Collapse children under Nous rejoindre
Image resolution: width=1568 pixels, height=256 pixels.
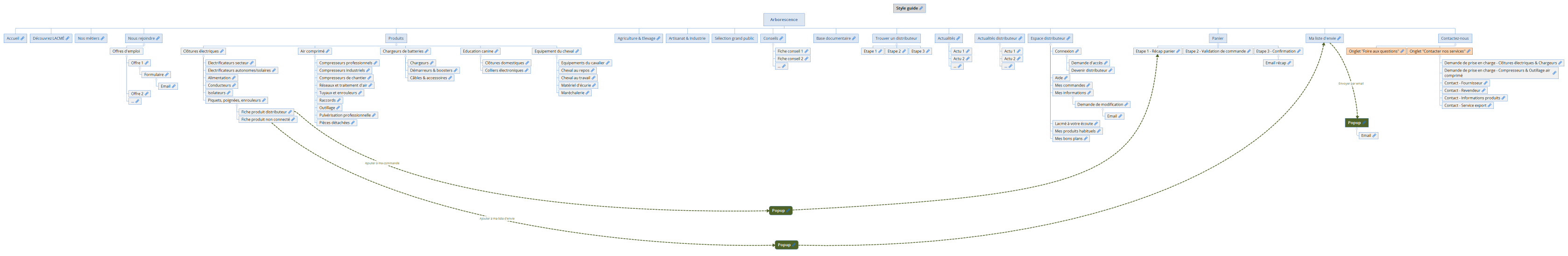pyautogui.click(x=144, y=44)
